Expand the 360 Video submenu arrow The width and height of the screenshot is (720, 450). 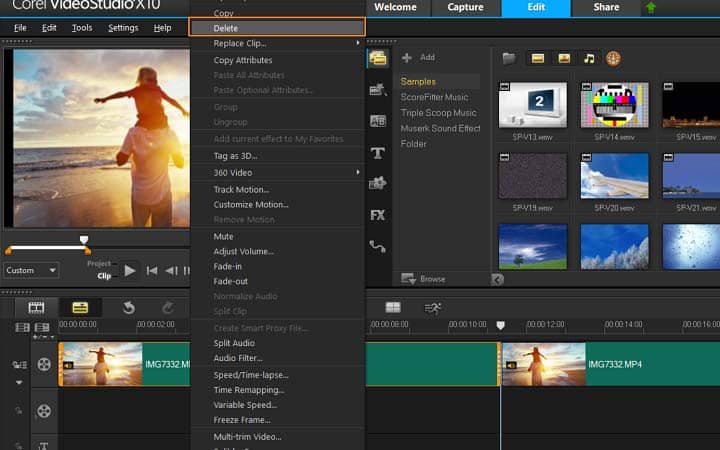click(358, 172)
